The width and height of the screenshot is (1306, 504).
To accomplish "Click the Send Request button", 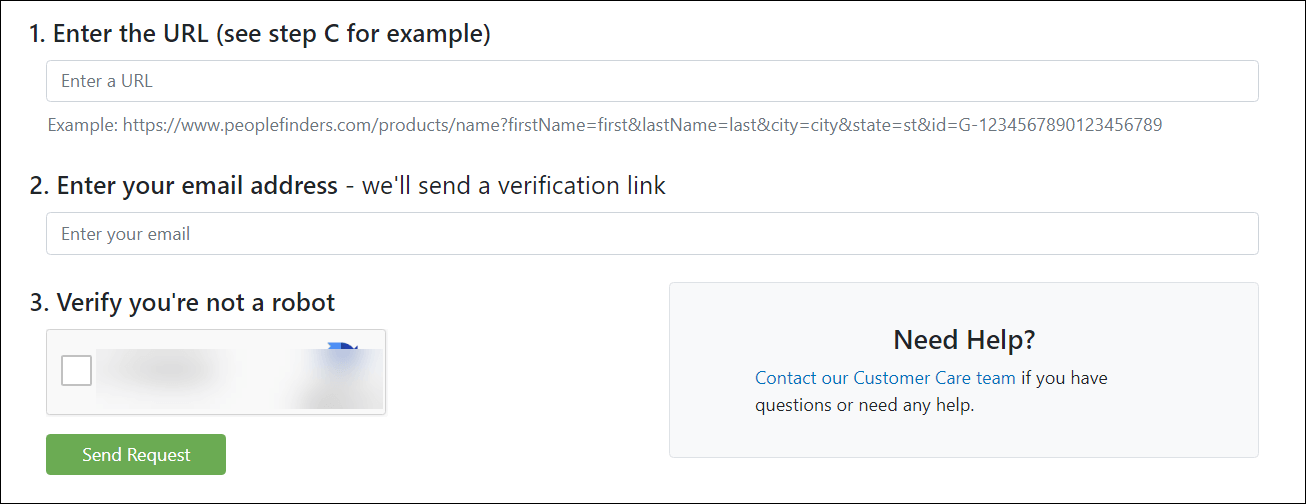I will coord(136,454).
